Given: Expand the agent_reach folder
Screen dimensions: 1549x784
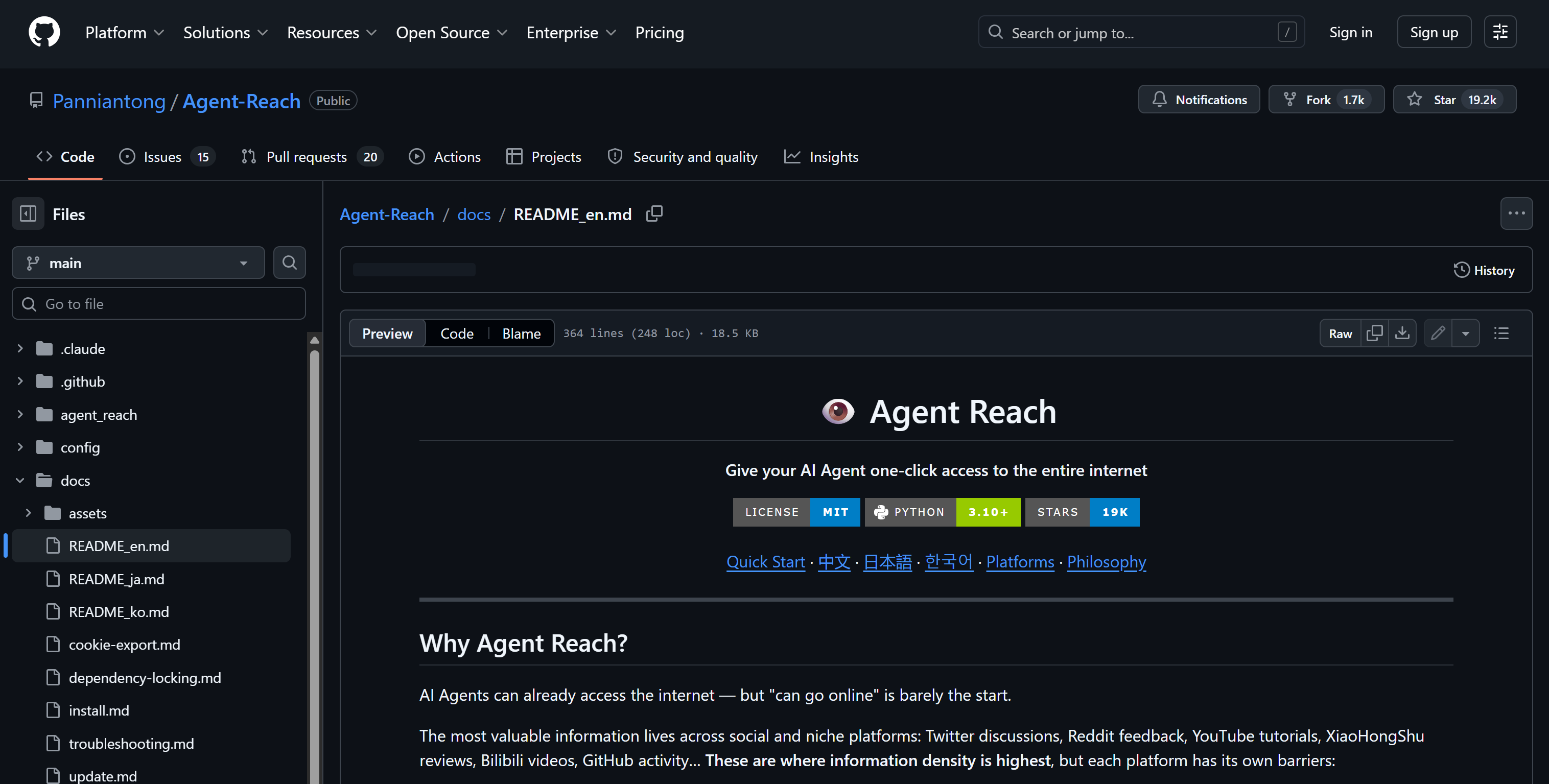Looking at the screenshot, I should pyautogui.click(x=20, y=414).
